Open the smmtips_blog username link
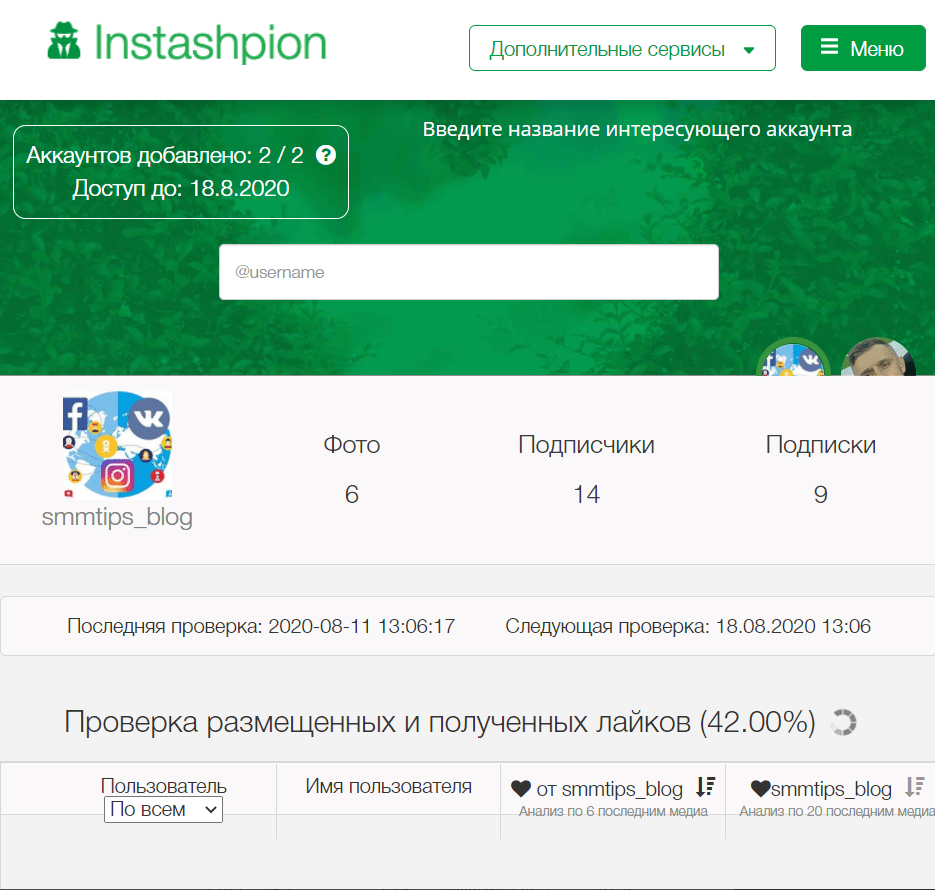Viewport: 935px width, 890px height. click(x=117, y=517)
